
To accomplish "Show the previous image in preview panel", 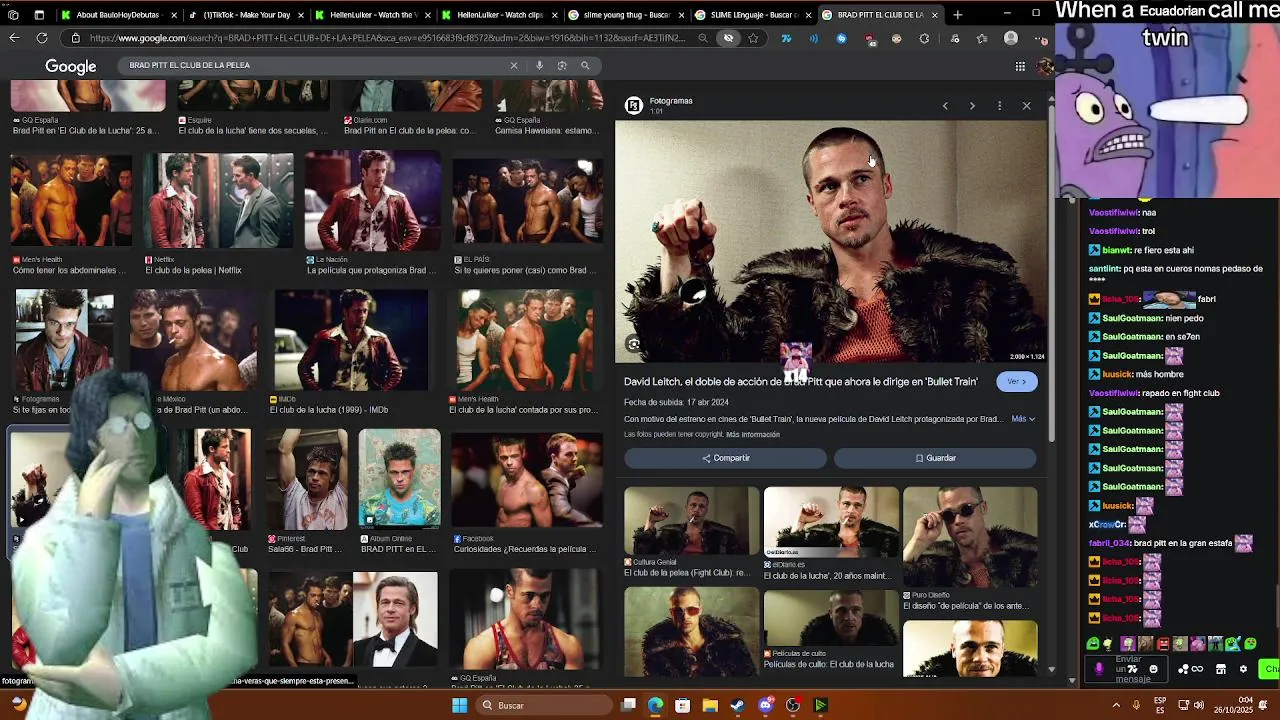I will coord(945,106).
